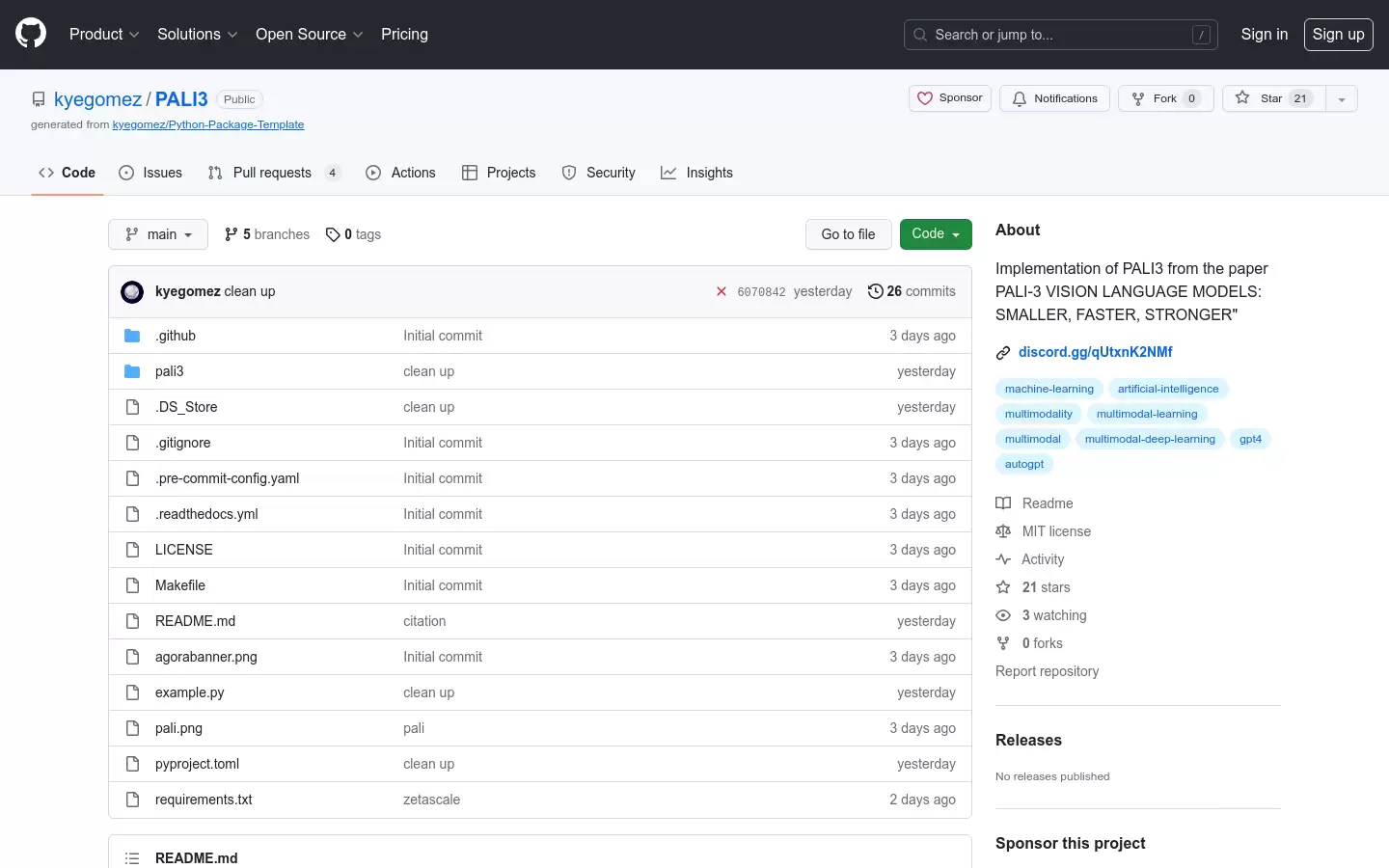Expand the main branch selector

point(158,234)
